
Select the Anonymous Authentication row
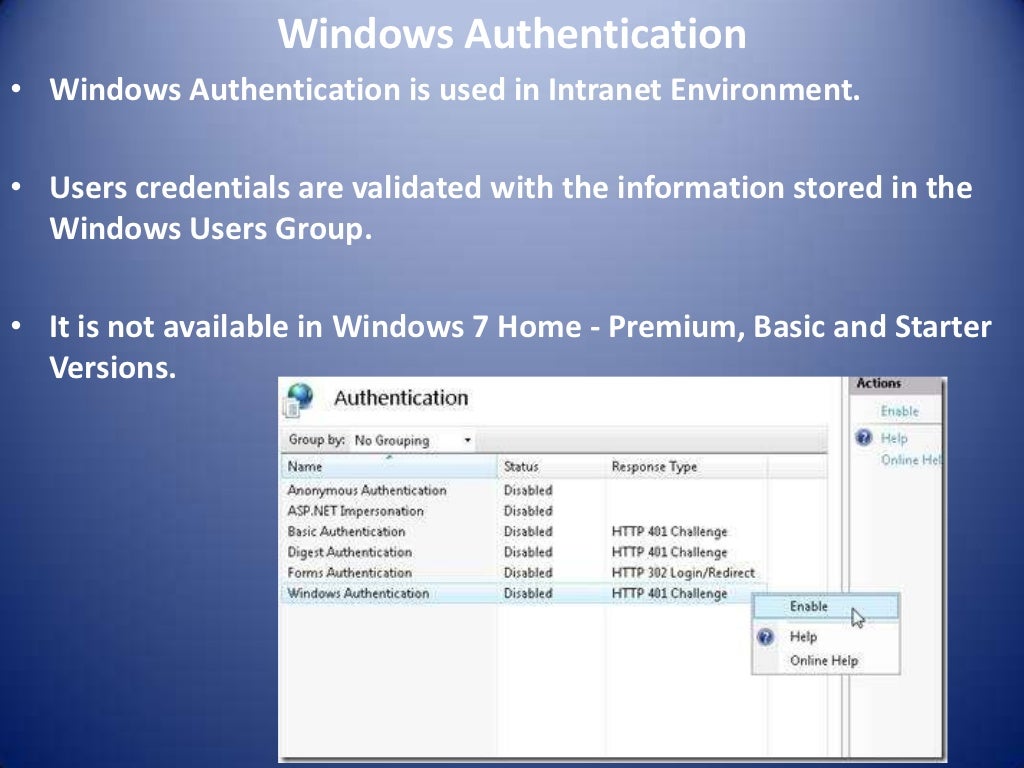point(366,491)
